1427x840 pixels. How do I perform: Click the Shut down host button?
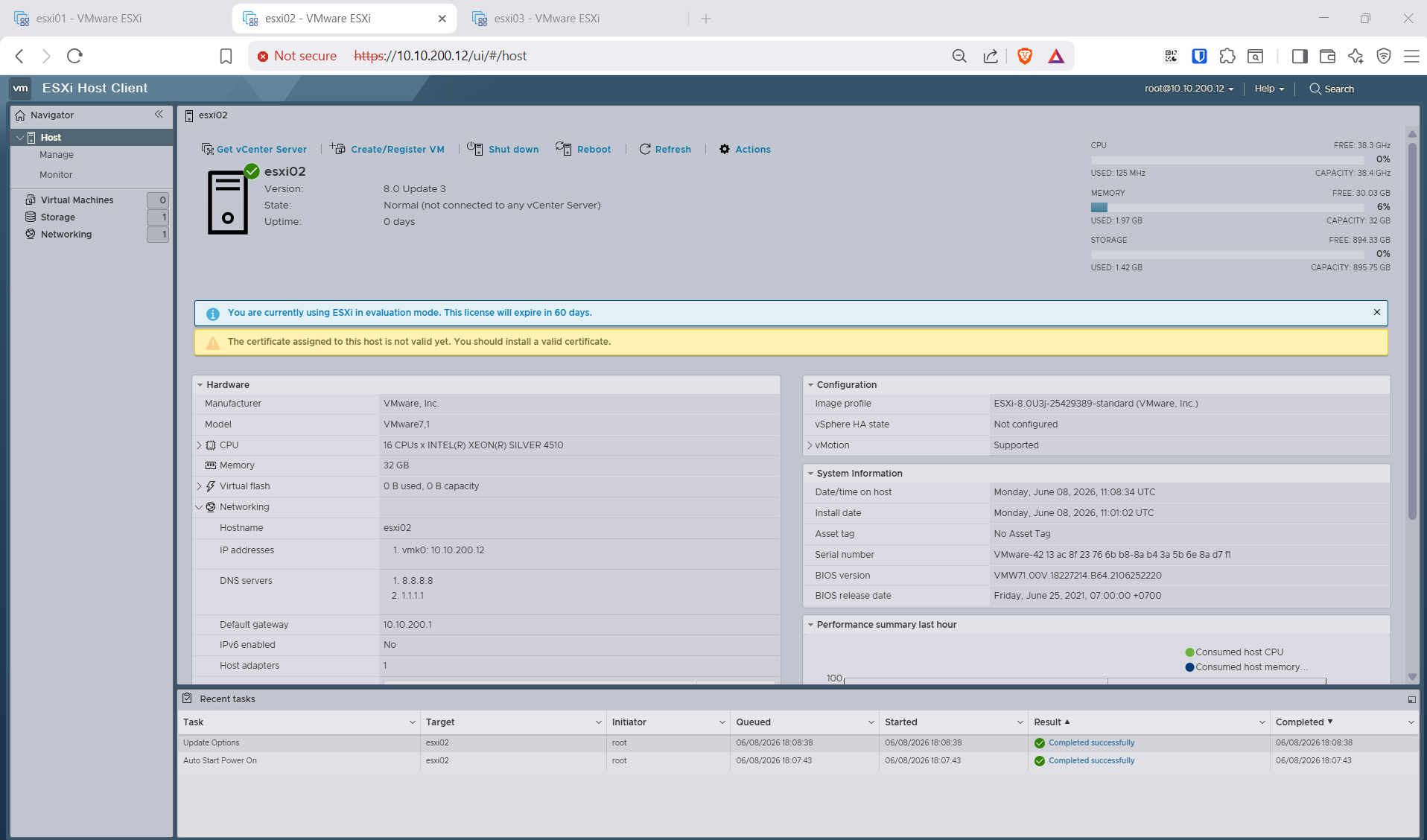tap(503, 149)
